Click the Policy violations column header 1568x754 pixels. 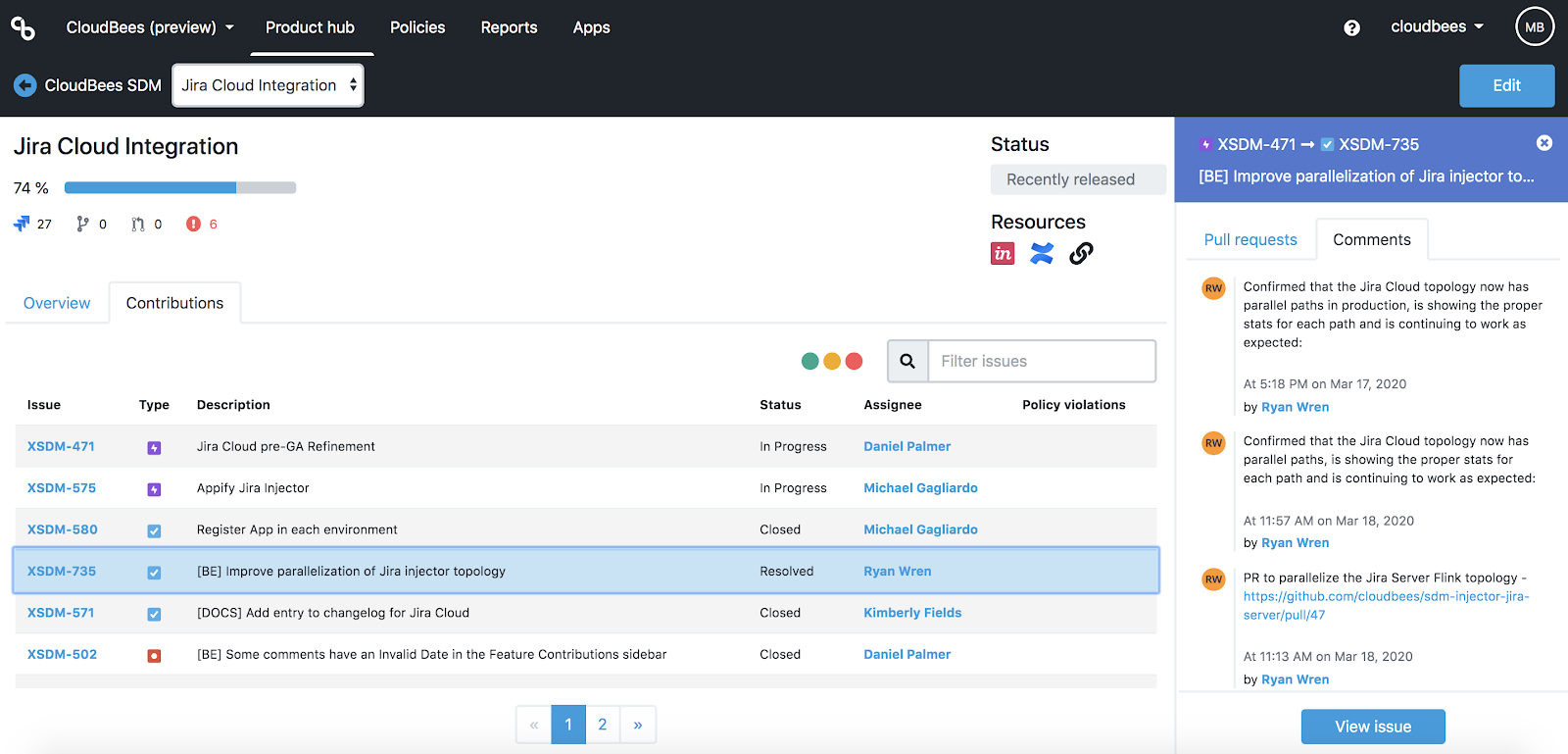click(1074, 405)
